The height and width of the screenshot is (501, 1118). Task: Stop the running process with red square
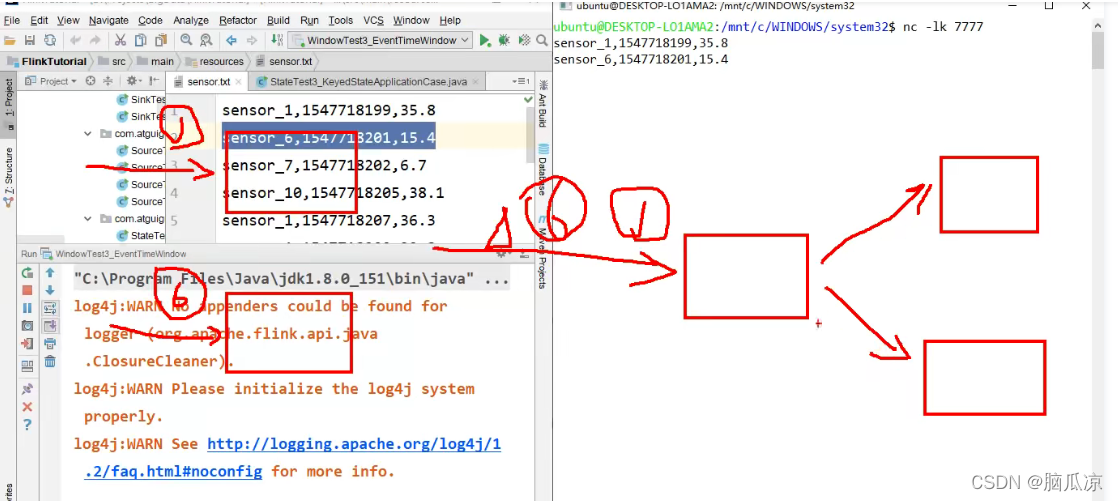tap(27, 290)
